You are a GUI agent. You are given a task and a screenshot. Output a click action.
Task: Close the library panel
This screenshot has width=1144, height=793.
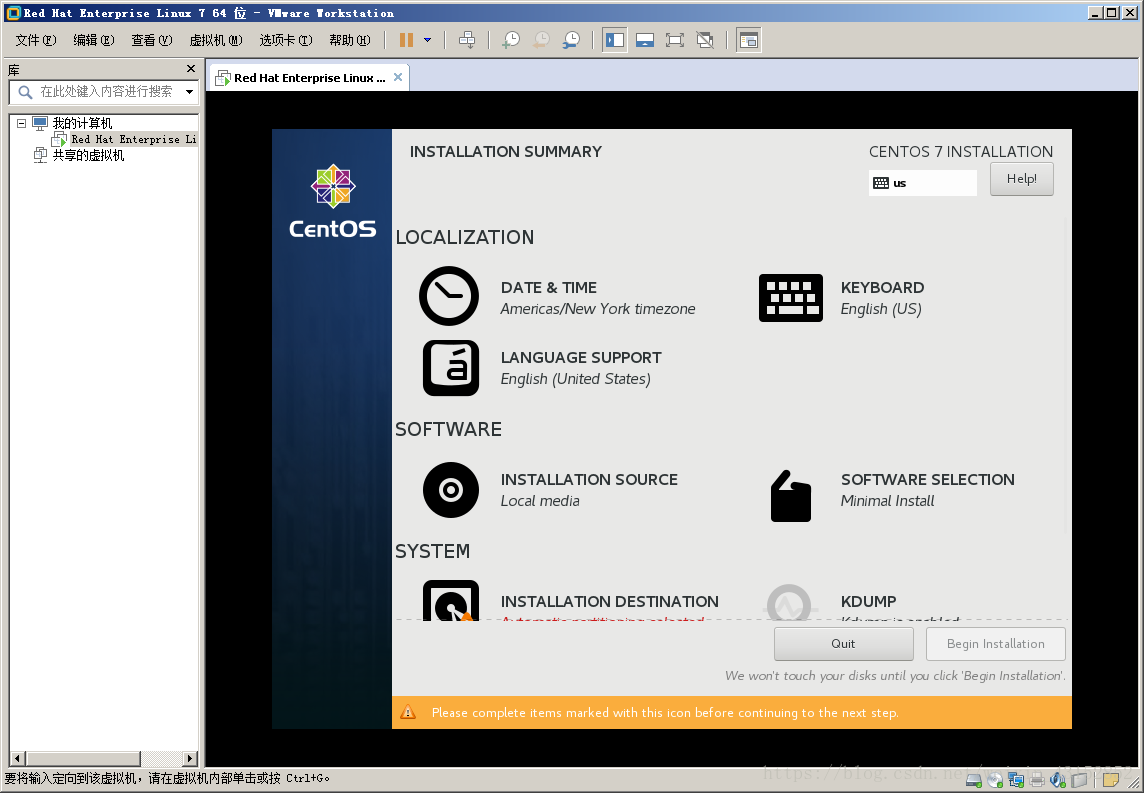[191, 69]
